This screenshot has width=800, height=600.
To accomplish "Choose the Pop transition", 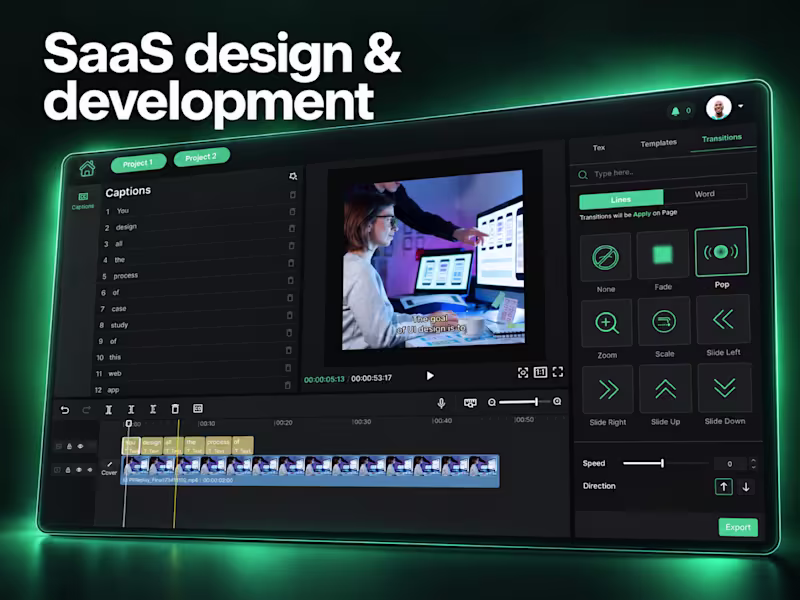I will click(x=721, y=252).
